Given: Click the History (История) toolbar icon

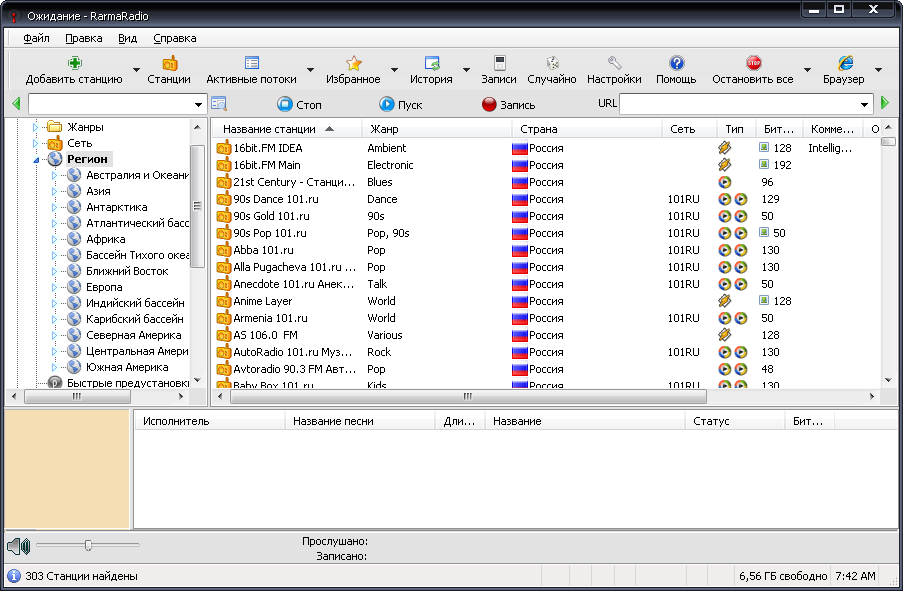Looking at the screenshot, I should pos(431,63).
